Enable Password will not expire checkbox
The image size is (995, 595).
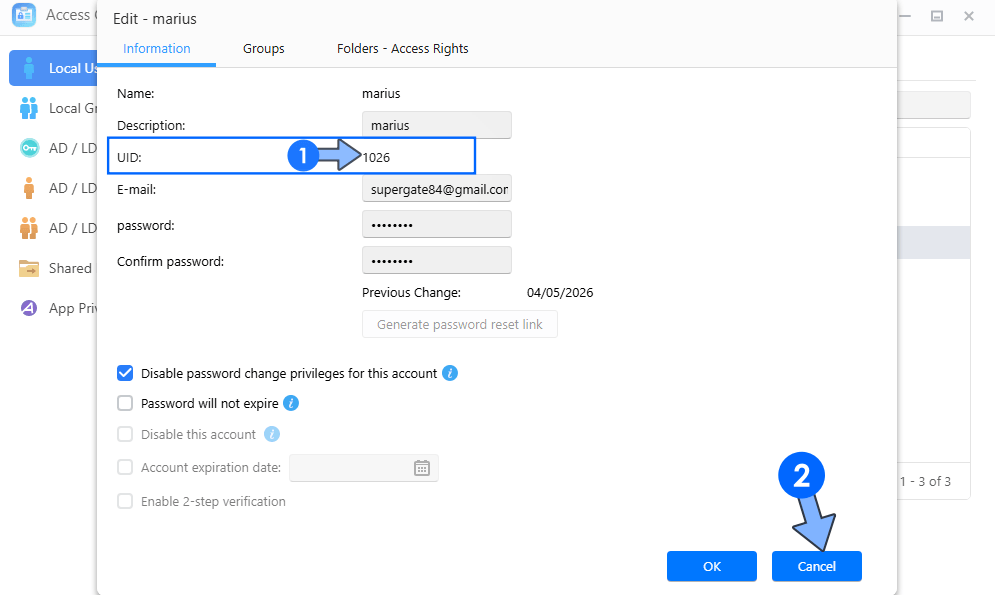[125, 403]
